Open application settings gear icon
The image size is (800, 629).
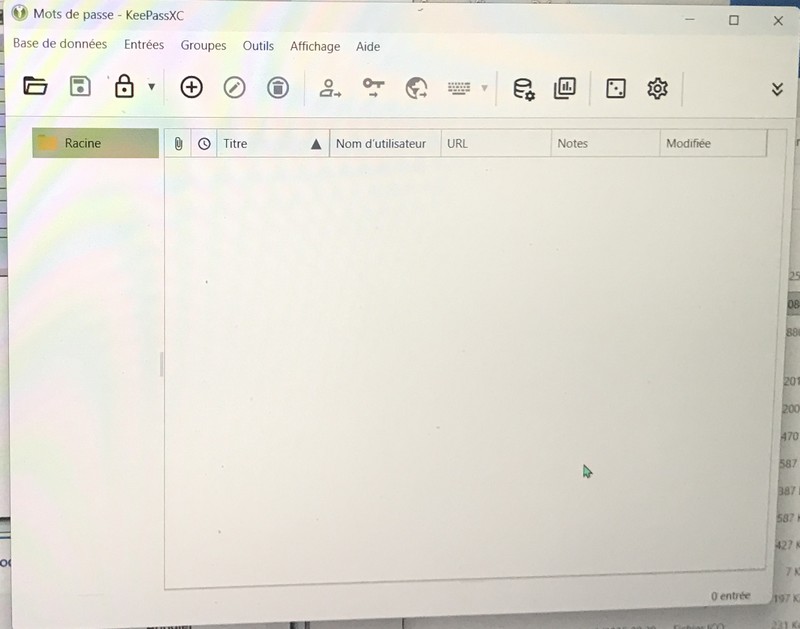pyautogui.click(x=657, y=89)
